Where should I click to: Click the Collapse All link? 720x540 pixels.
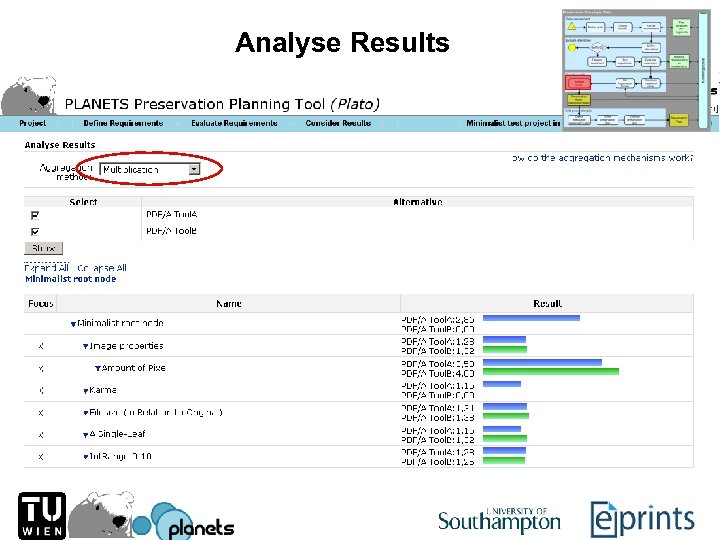[x=102, y=268]
